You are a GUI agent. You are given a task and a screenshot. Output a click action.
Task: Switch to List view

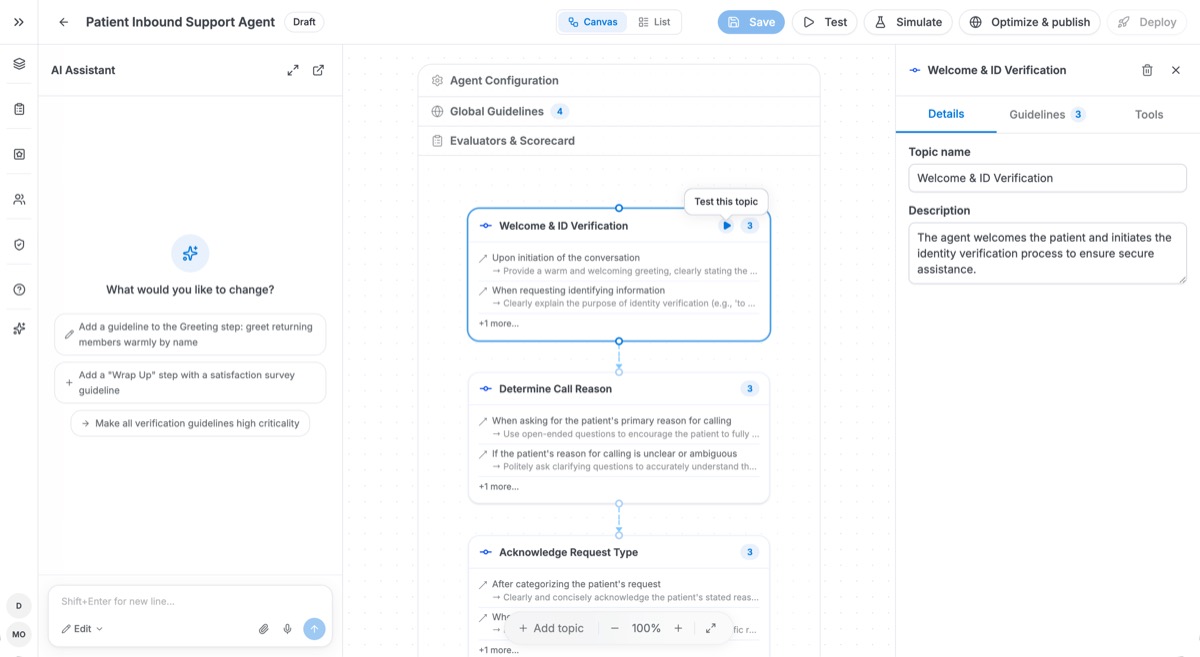point(654,22)
